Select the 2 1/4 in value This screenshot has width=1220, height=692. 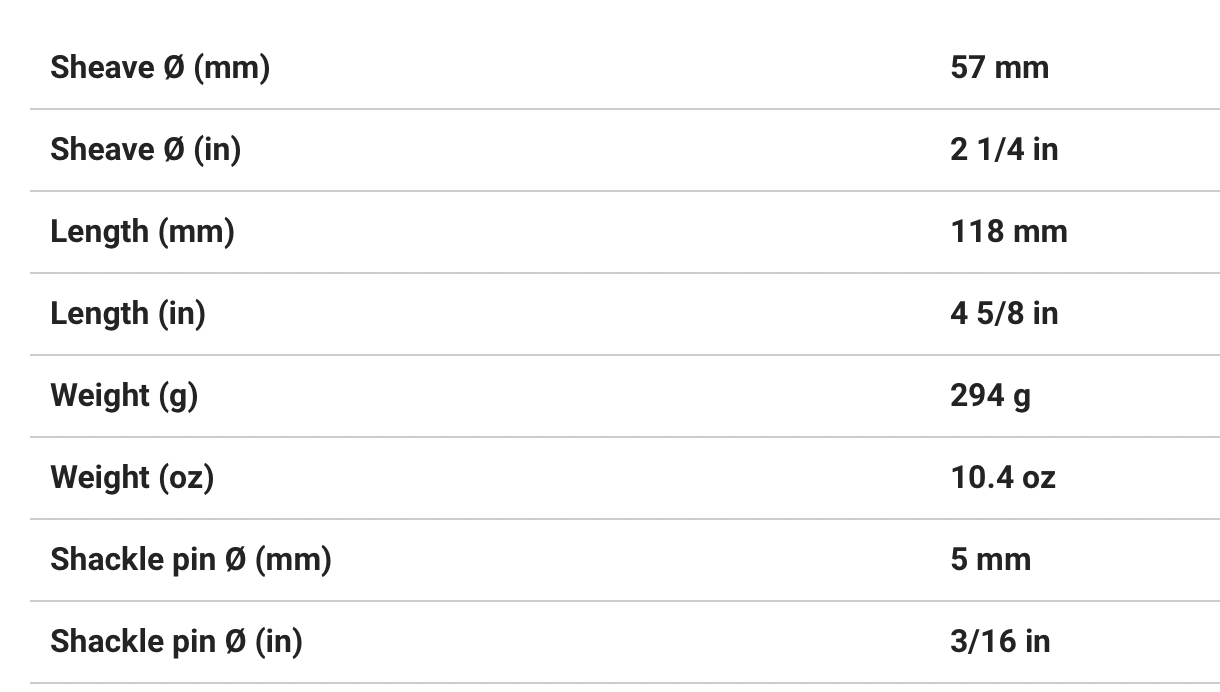click(1004, 149)
